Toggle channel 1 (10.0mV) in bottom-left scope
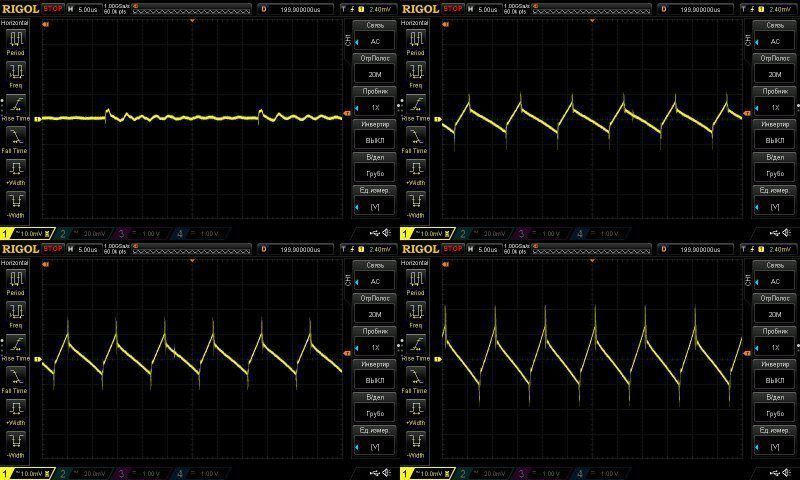 point(27,473)
